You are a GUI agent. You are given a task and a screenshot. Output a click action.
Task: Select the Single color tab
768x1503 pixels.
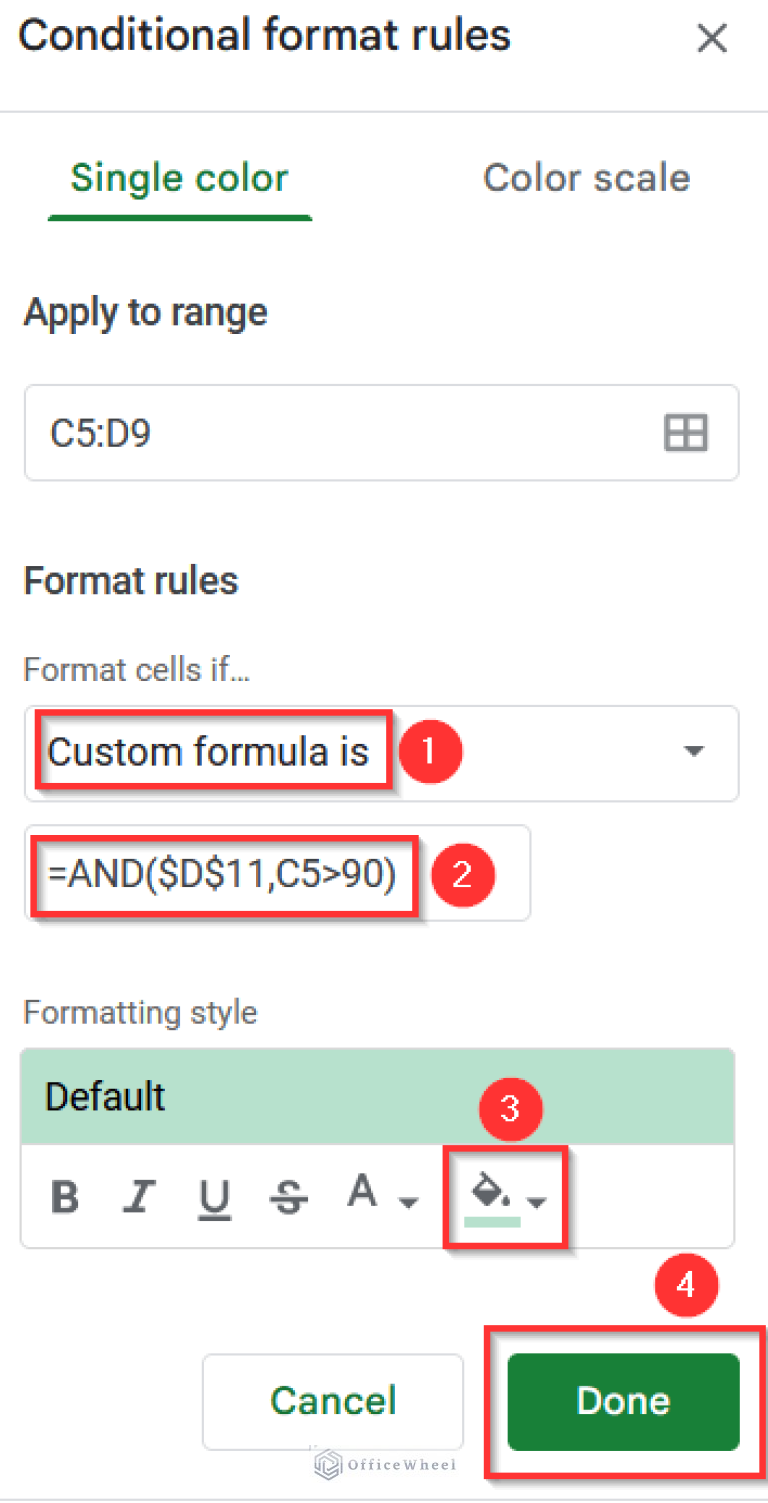(179, 177)
